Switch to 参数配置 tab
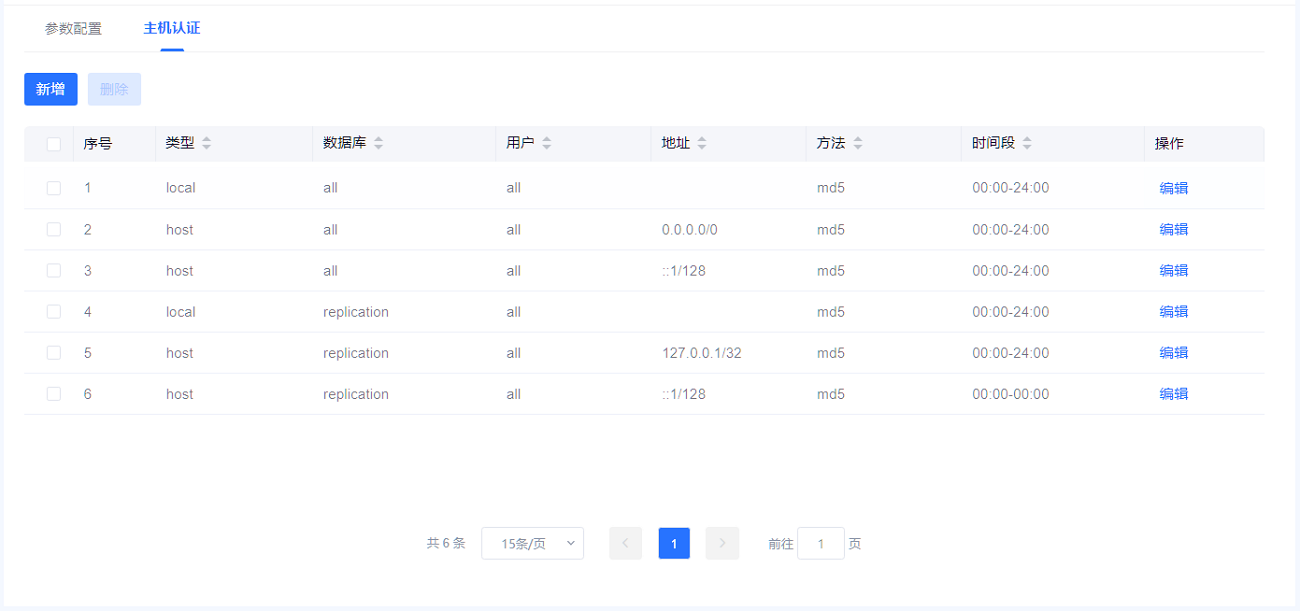Image resolution: width=1300 pixels, height=611 pixels. click(73, 29)
